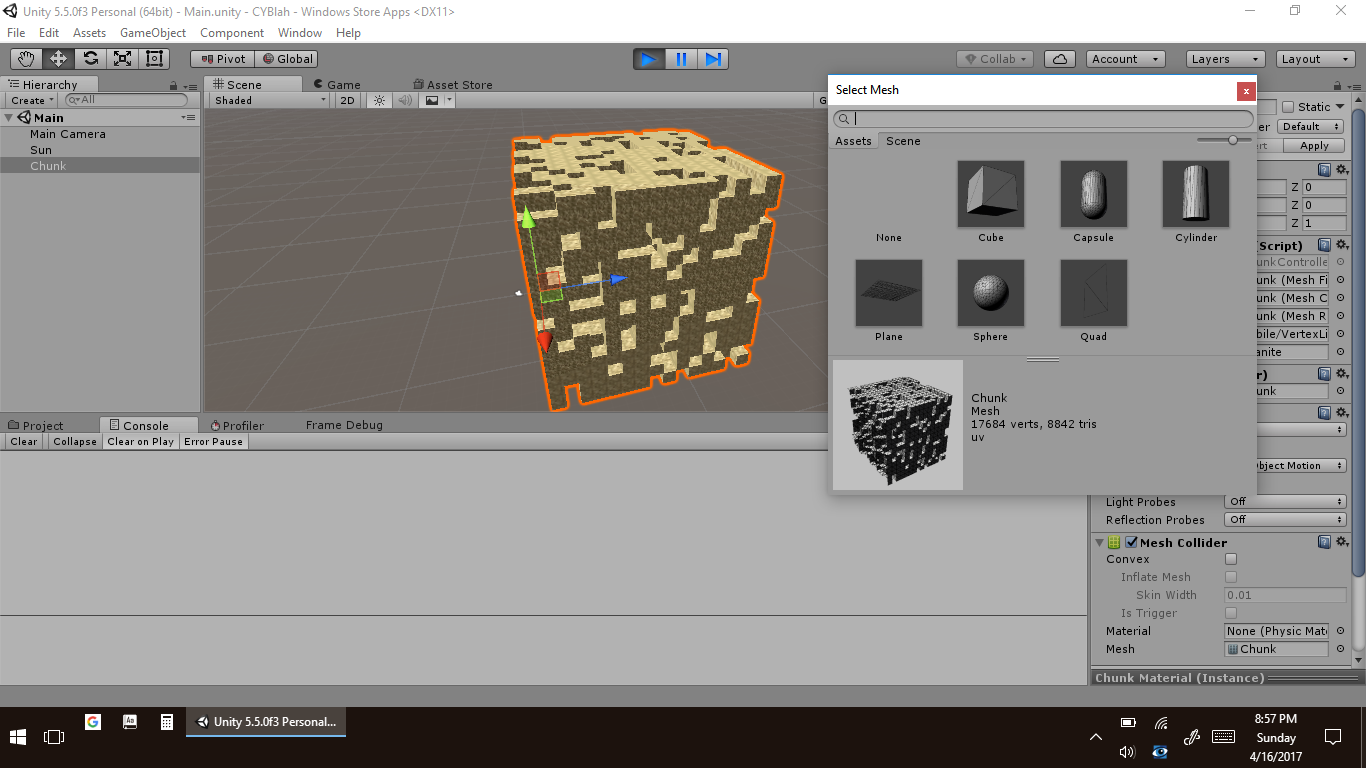The width and height of the screenshot is (1366, 768).
Task: Open the GameObject menu
Action: click(152, 33)
